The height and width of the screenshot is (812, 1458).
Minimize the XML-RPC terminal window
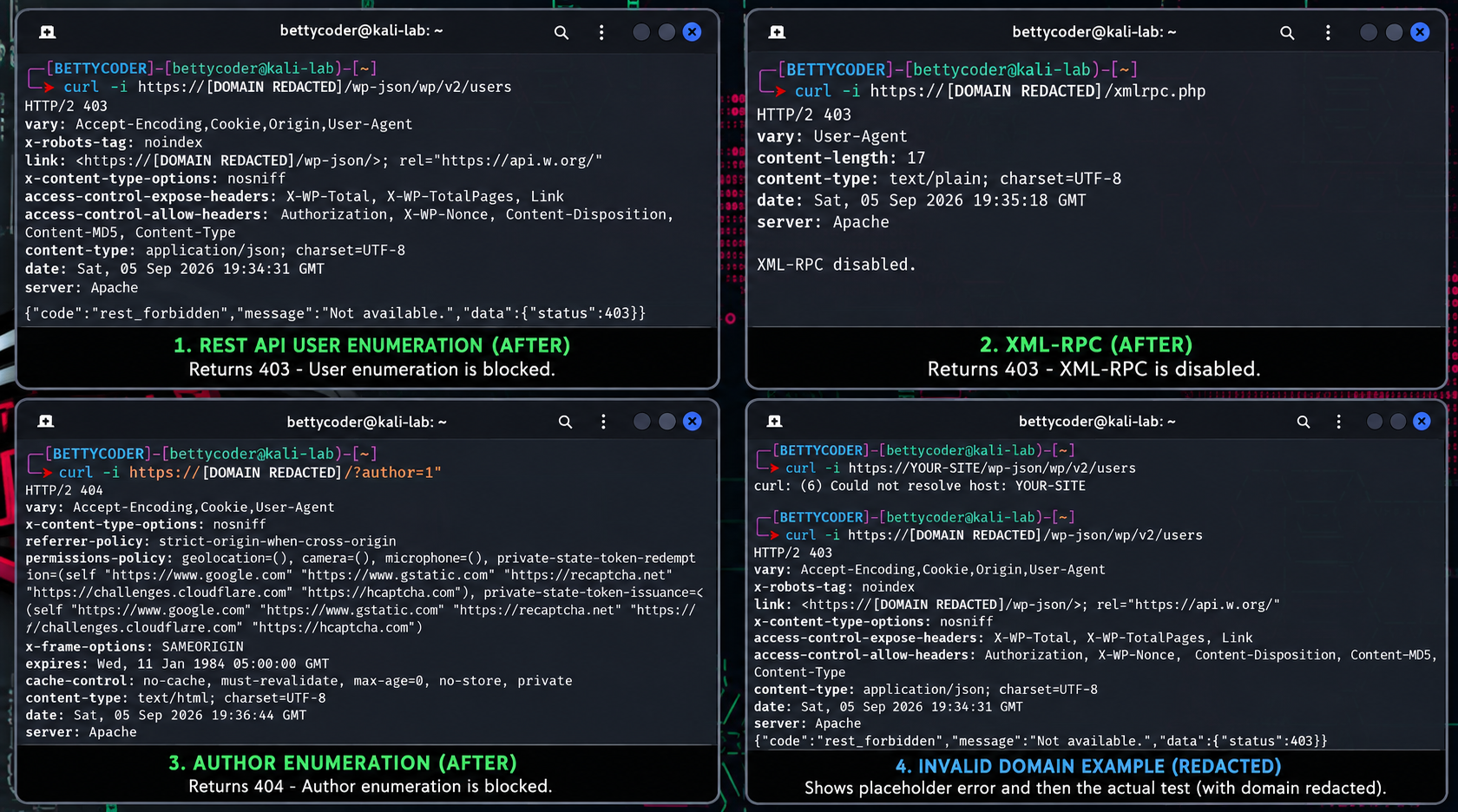1369,32
